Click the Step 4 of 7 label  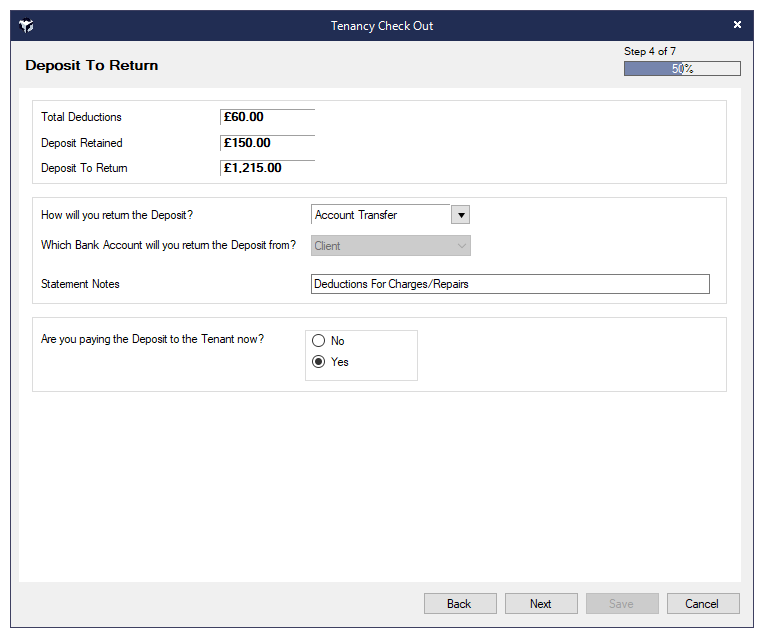click(650, 51)
